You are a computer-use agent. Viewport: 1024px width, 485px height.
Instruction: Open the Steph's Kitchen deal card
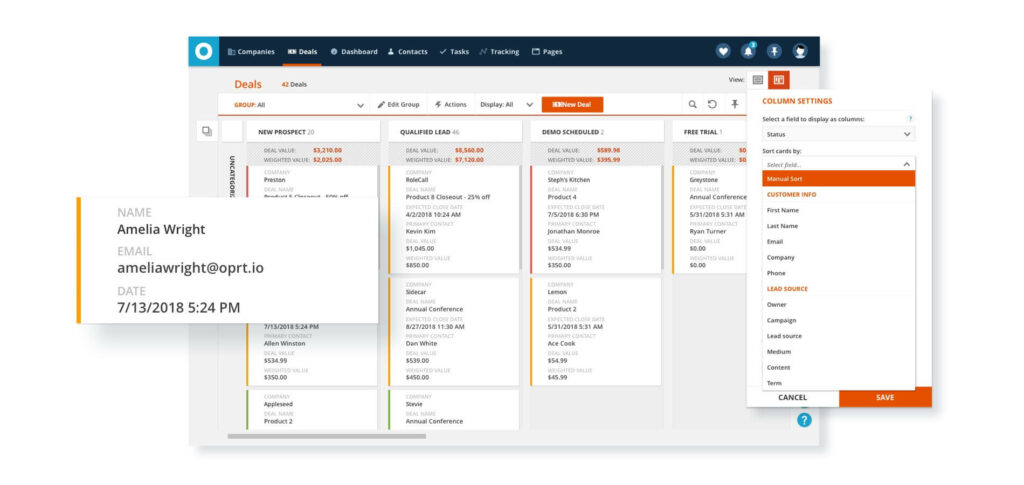coord(596,219)
